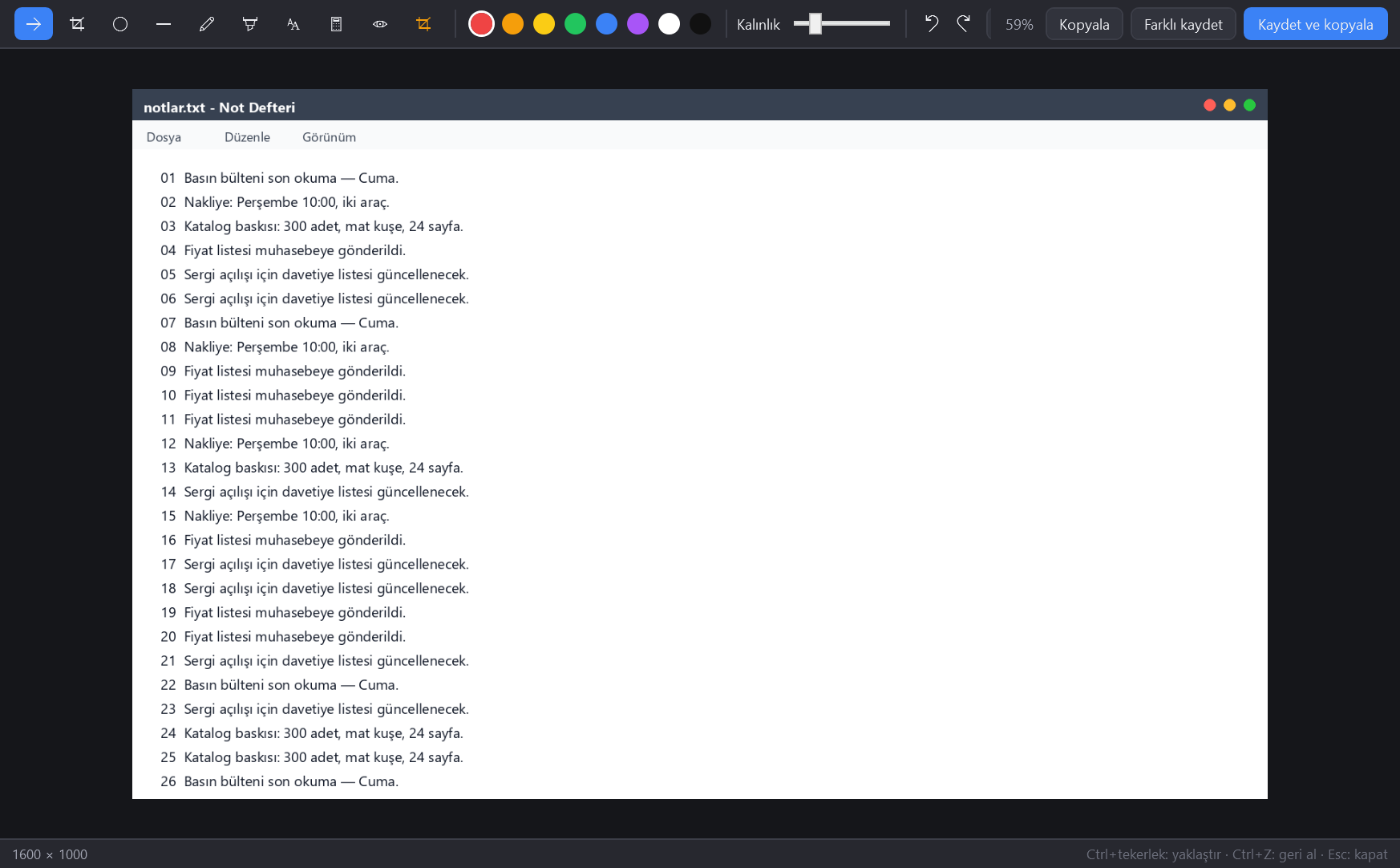Viewport: 1400px width, 868px height.
Task: Click the Kopyala button
Action: click(1084, 24)
